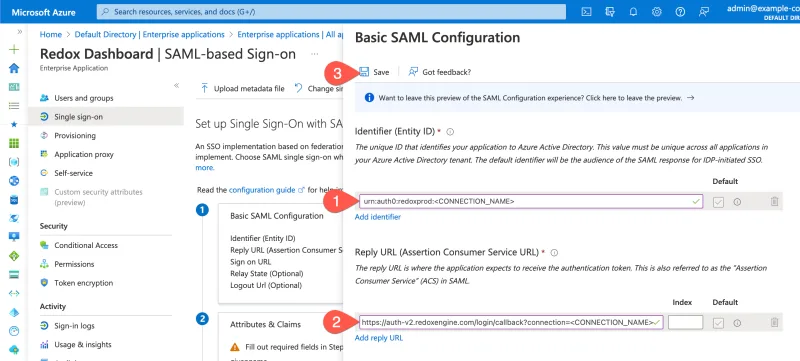Viewport: 800px width, 361px height.
Task: Open Permissions under Security
Action: point(74,264)
